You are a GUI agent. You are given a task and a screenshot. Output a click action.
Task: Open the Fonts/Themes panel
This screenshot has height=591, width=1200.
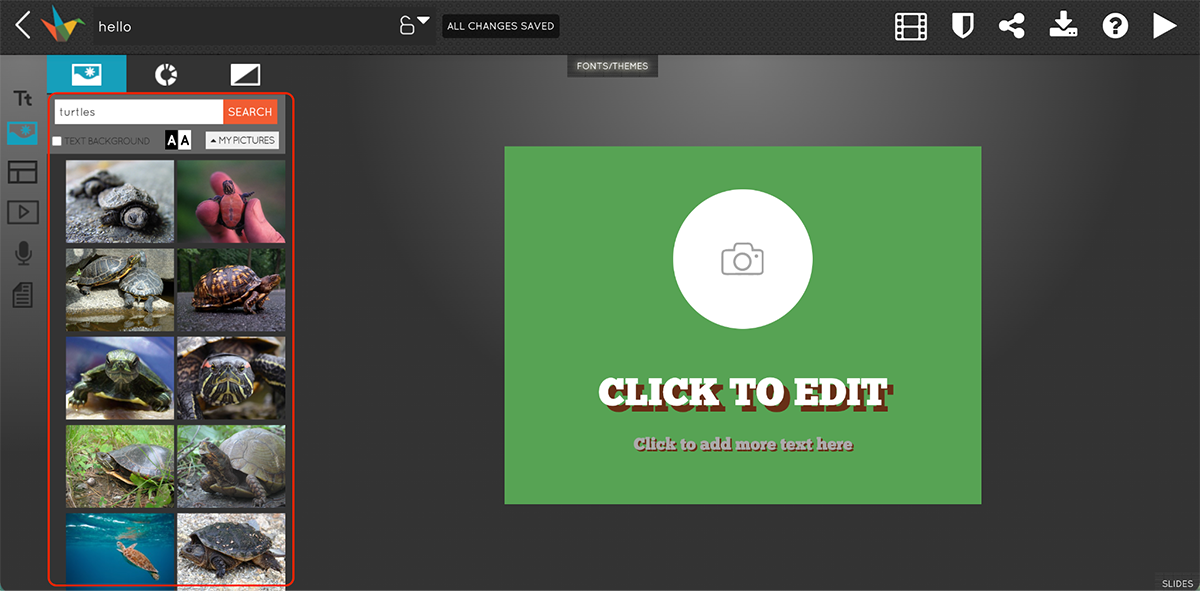(x=612, y=65)
